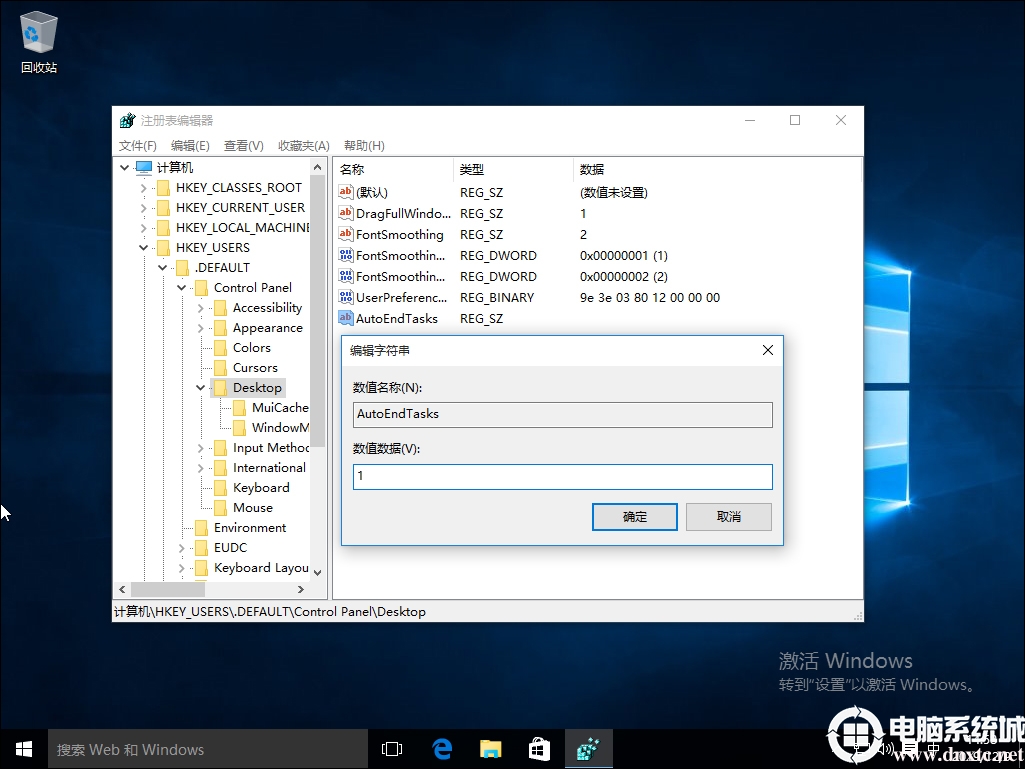Click the HKEY_CLASSES_ROOT folder icon
Image resolution: width=1025 pixels, height=769 pixels.
tap(163, 188)
